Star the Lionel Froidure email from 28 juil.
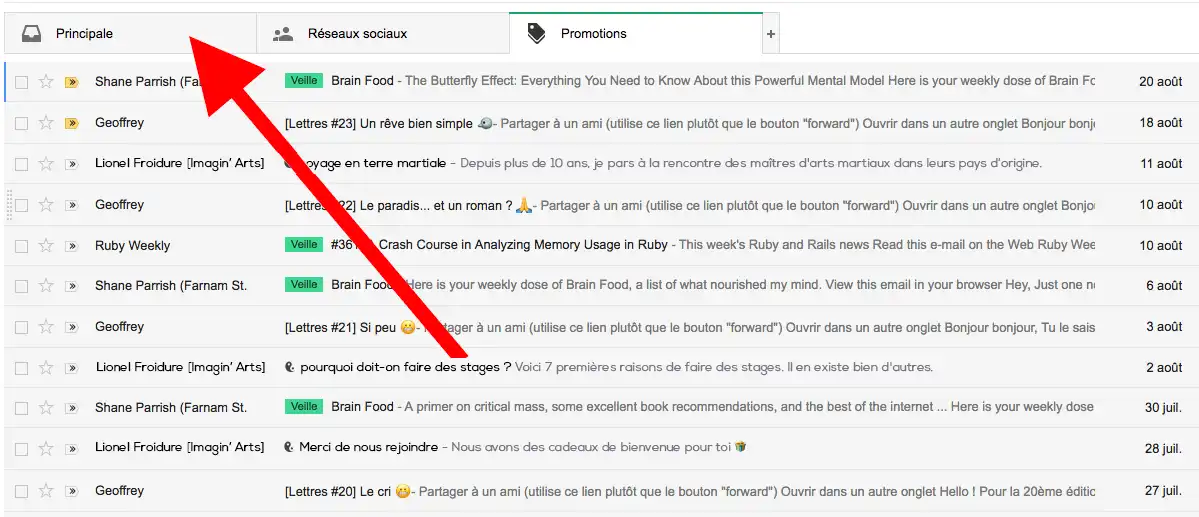Image resolution: width=1199 pixels, height=517 pixels. point(46,449)
